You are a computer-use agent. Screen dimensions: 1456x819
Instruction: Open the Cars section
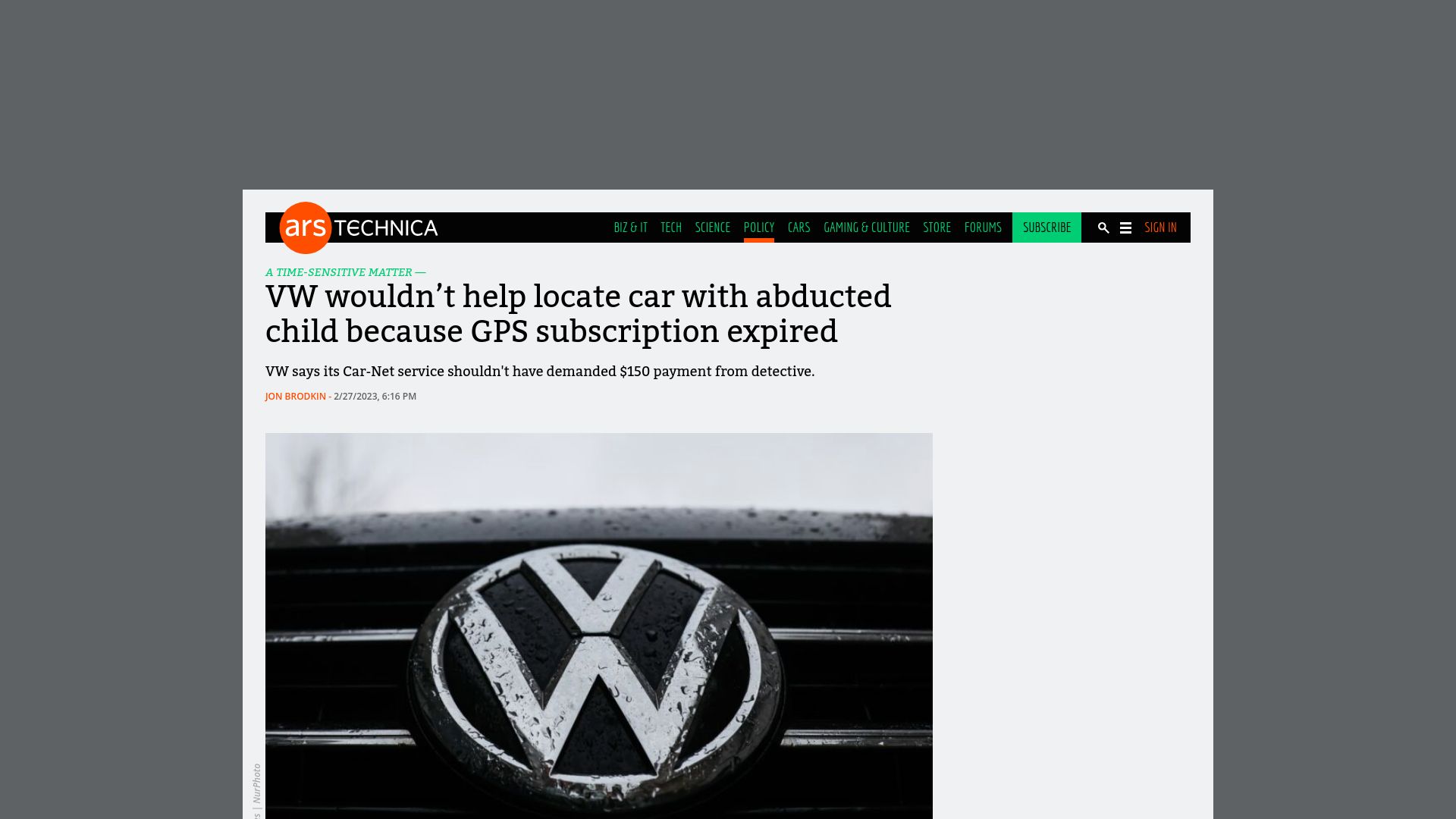click(x=799, y=227)
